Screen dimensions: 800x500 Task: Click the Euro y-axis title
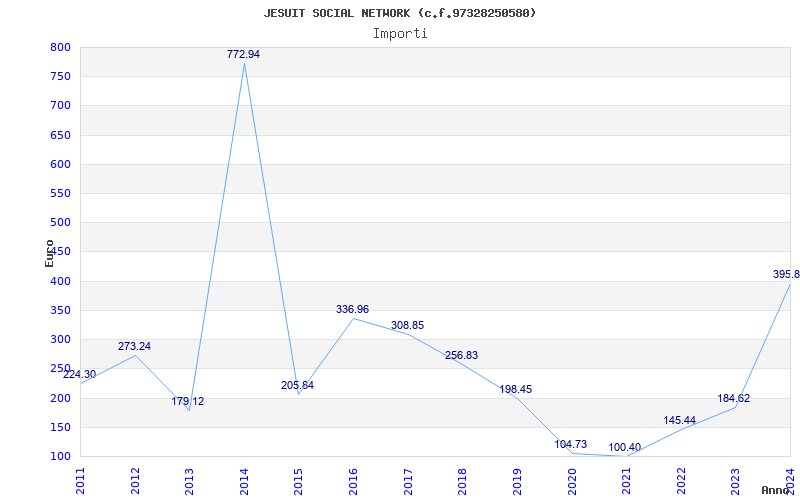pyautogui.click(x=49, y=254)
